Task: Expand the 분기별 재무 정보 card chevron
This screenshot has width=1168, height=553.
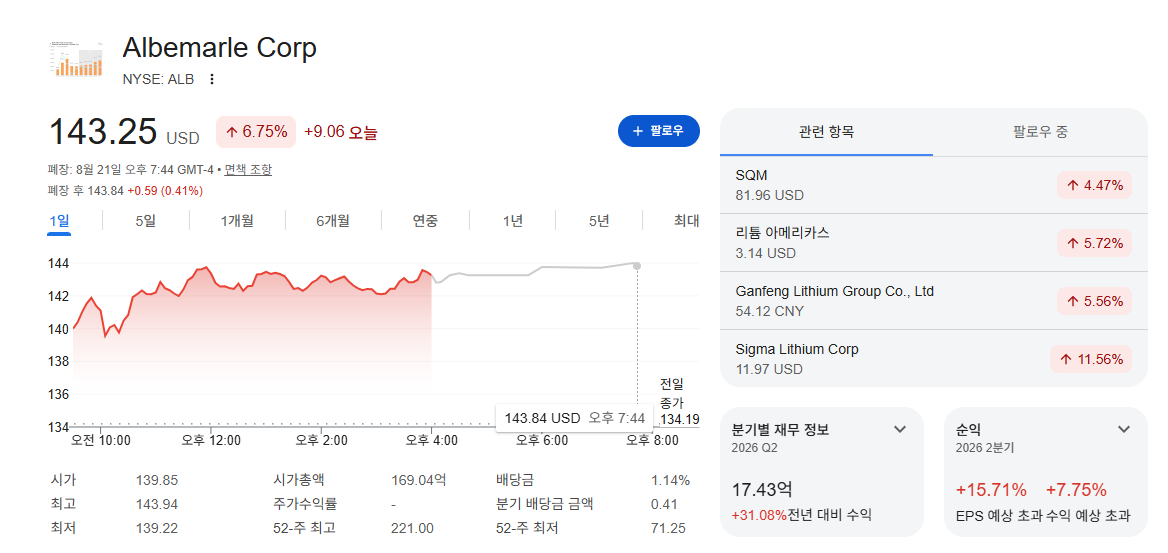Action: (x=900, y=429)
